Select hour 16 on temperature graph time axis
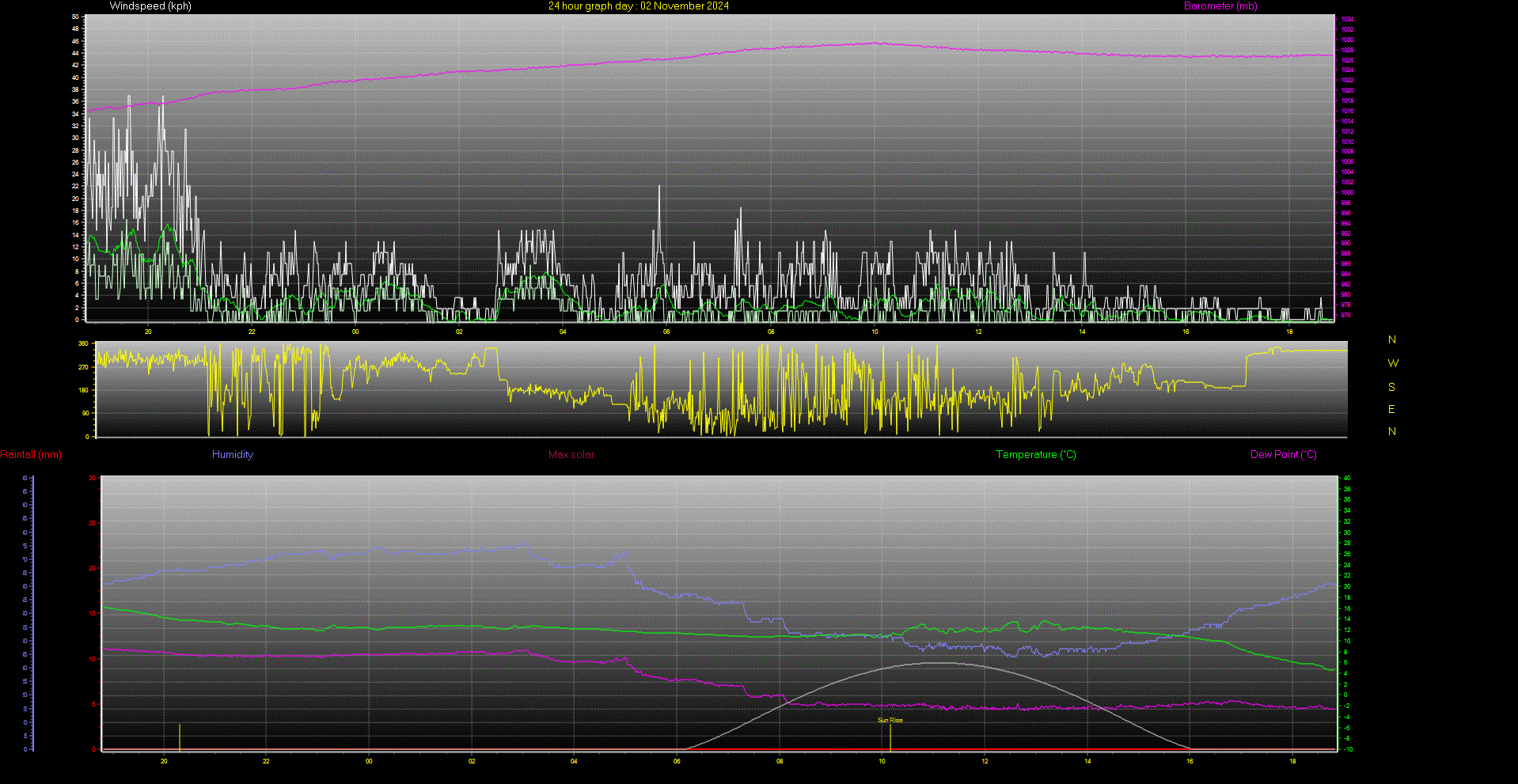This screenshot has width=1518, height=784. [x=1190, y=761]
